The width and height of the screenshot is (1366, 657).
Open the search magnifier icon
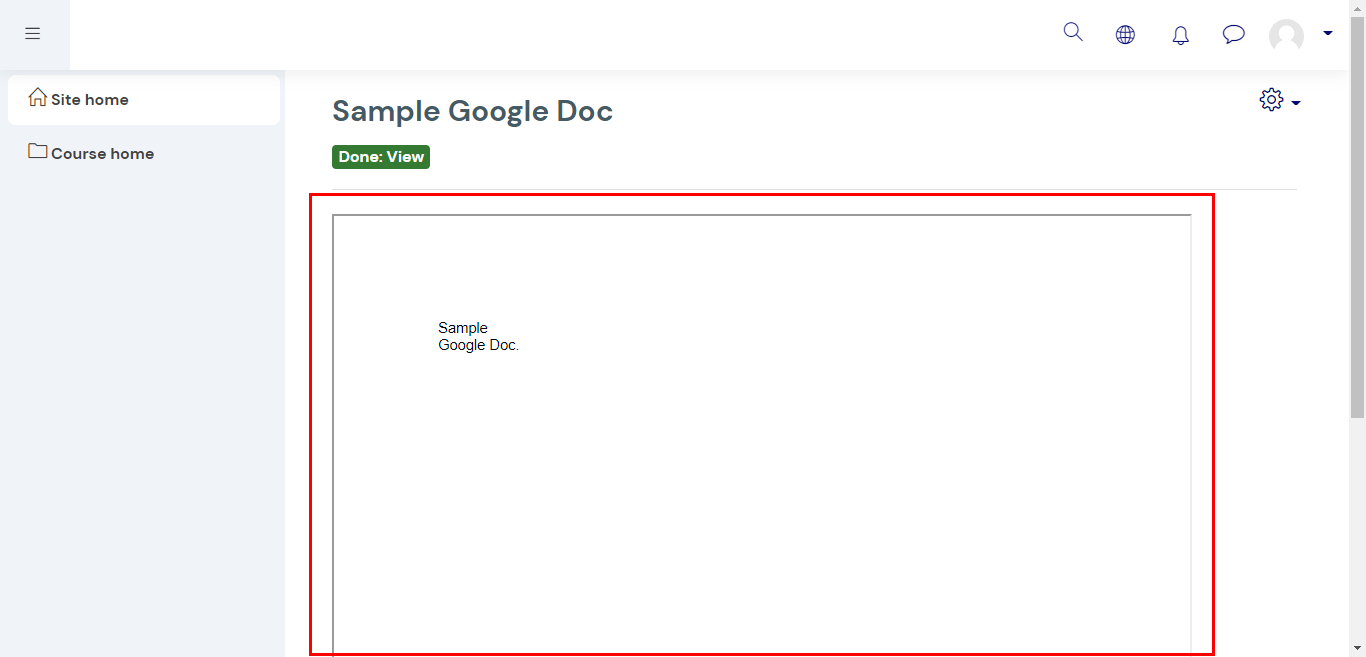pyautogui.click(x=1073, y=32)
